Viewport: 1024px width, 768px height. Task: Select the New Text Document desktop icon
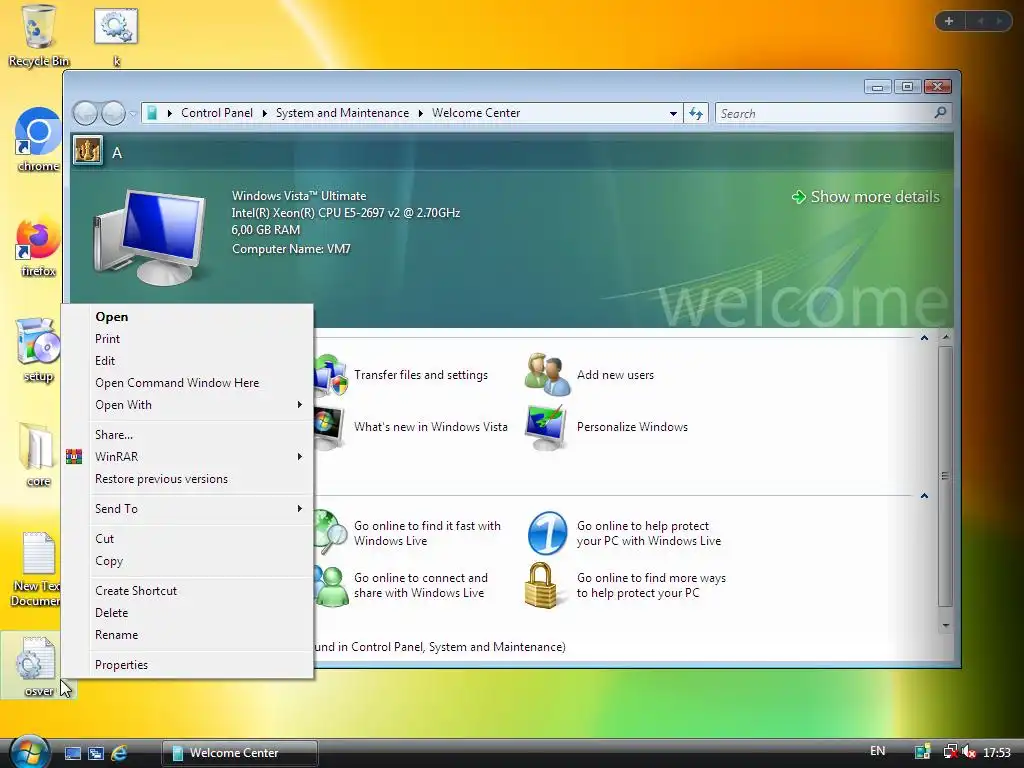pos(37,568)
